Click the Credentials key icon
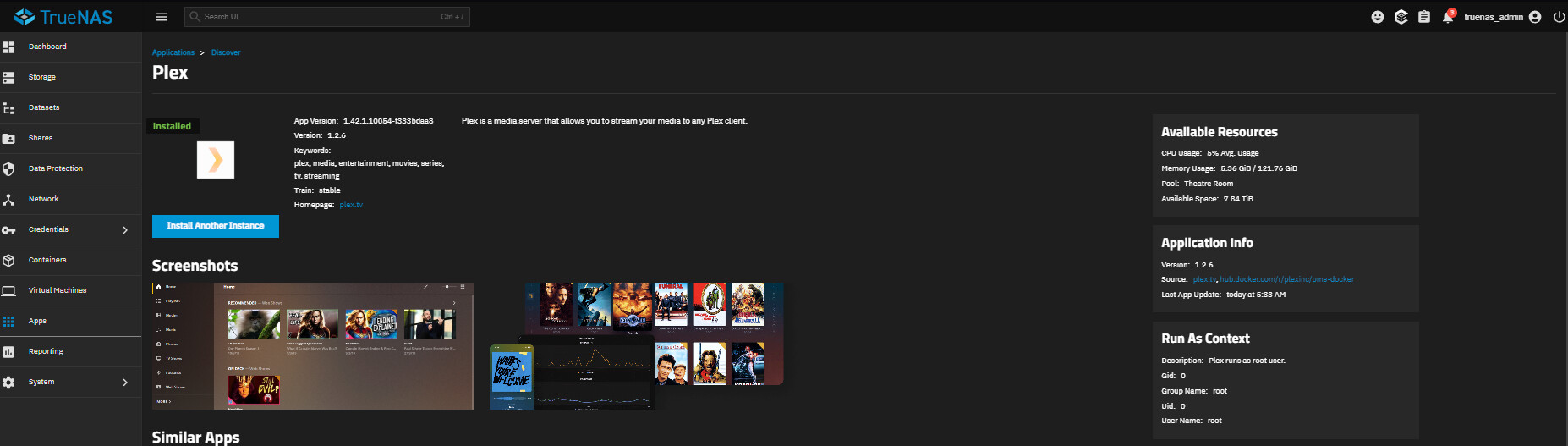The height and width of the screenshot is (446, 1568). (x=8, y=230)
